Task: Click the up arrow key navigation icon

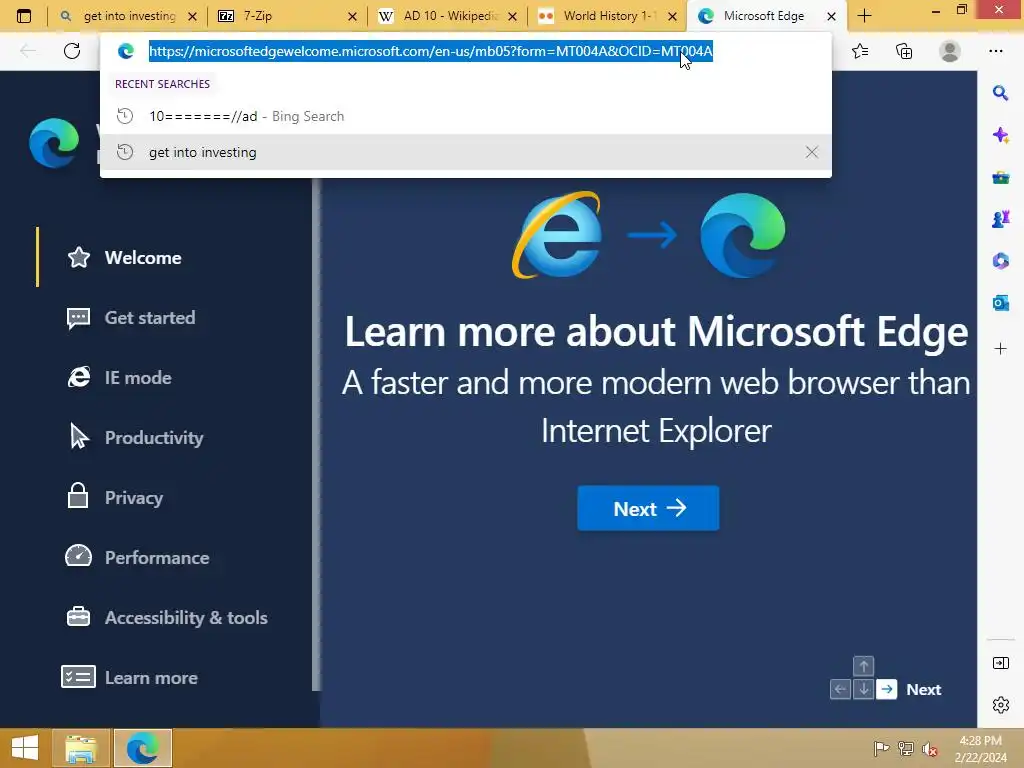Action: (x=863, y=666)
